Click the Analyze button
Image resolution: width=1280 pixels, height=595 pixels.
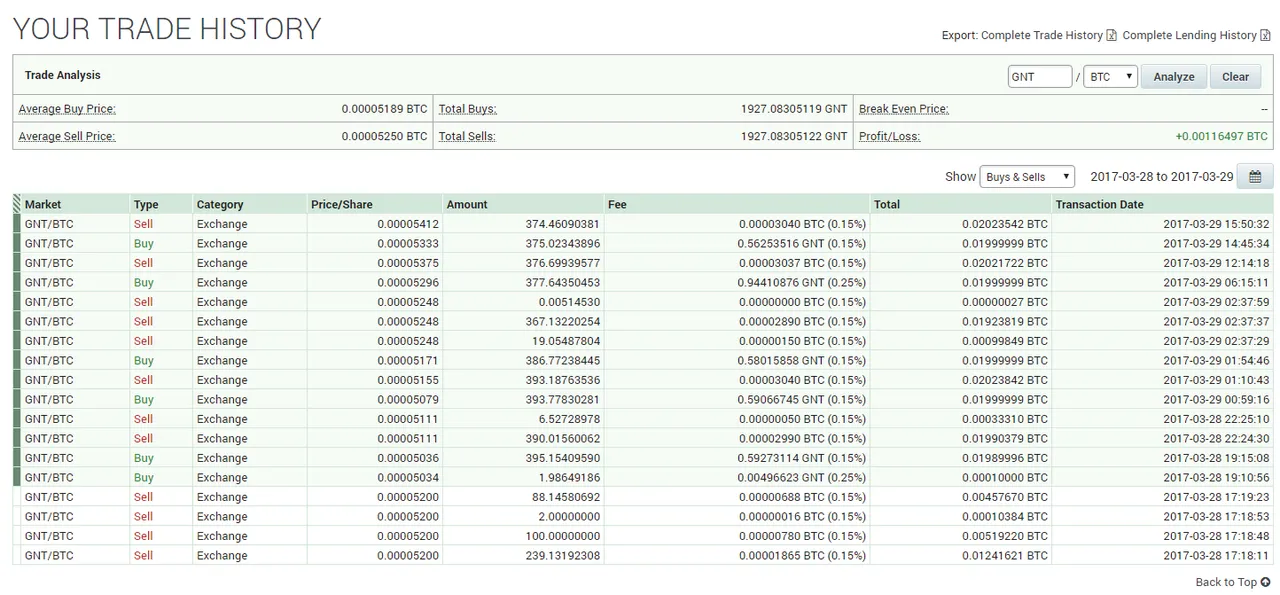[1174, 76]
